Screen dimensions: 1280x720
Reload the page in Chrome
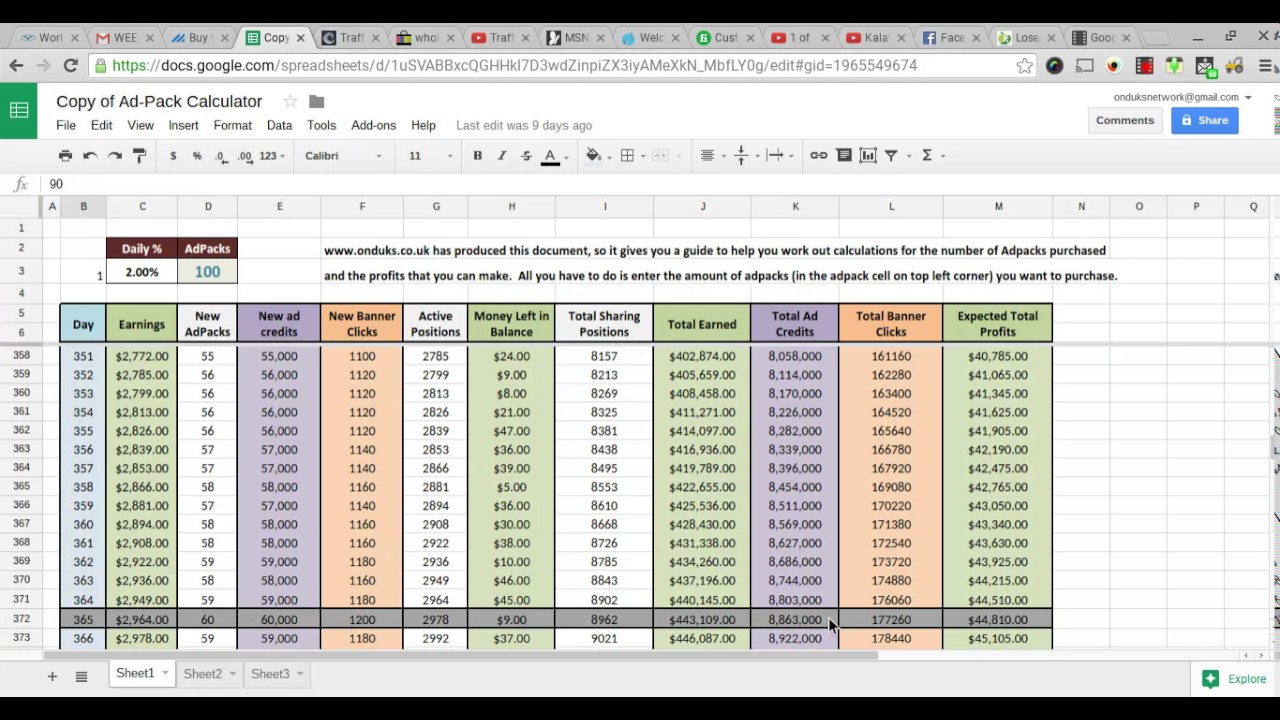[x=70, y=65]
